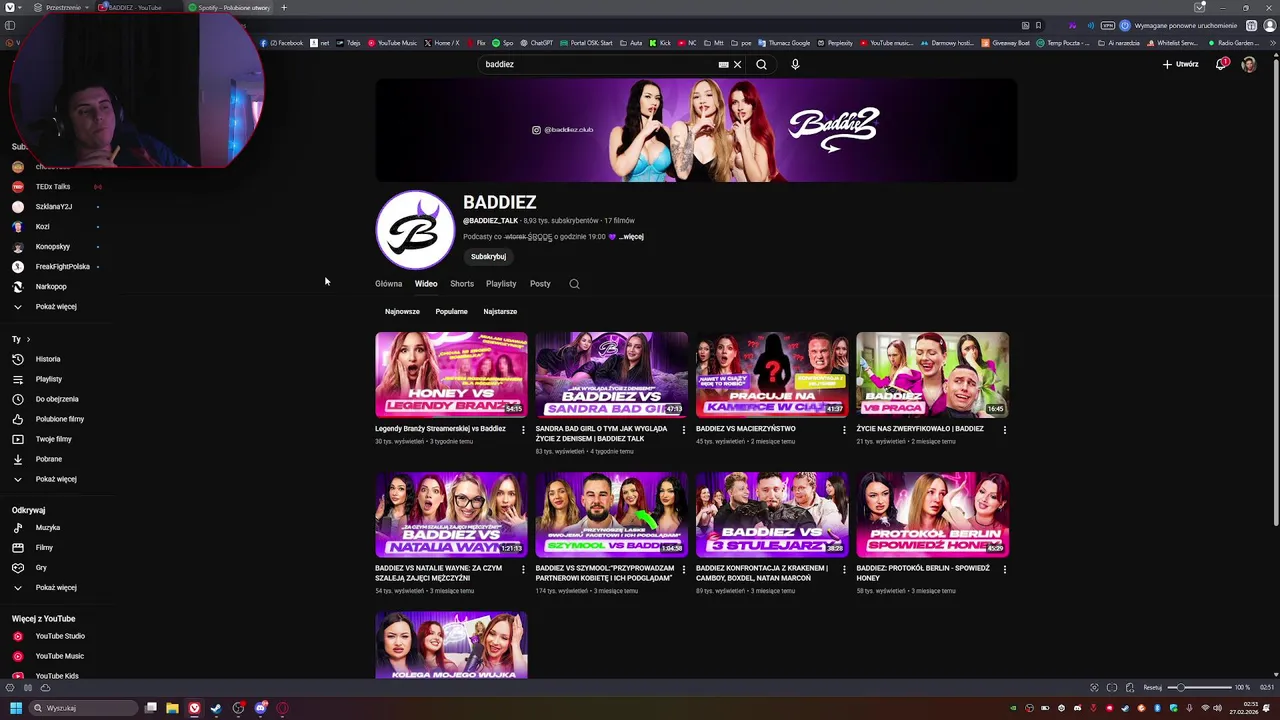The height and width of the screenshot is (720, 1280).
Task: Open Filmy in Odkrywaj section
Action: point(44,548)
